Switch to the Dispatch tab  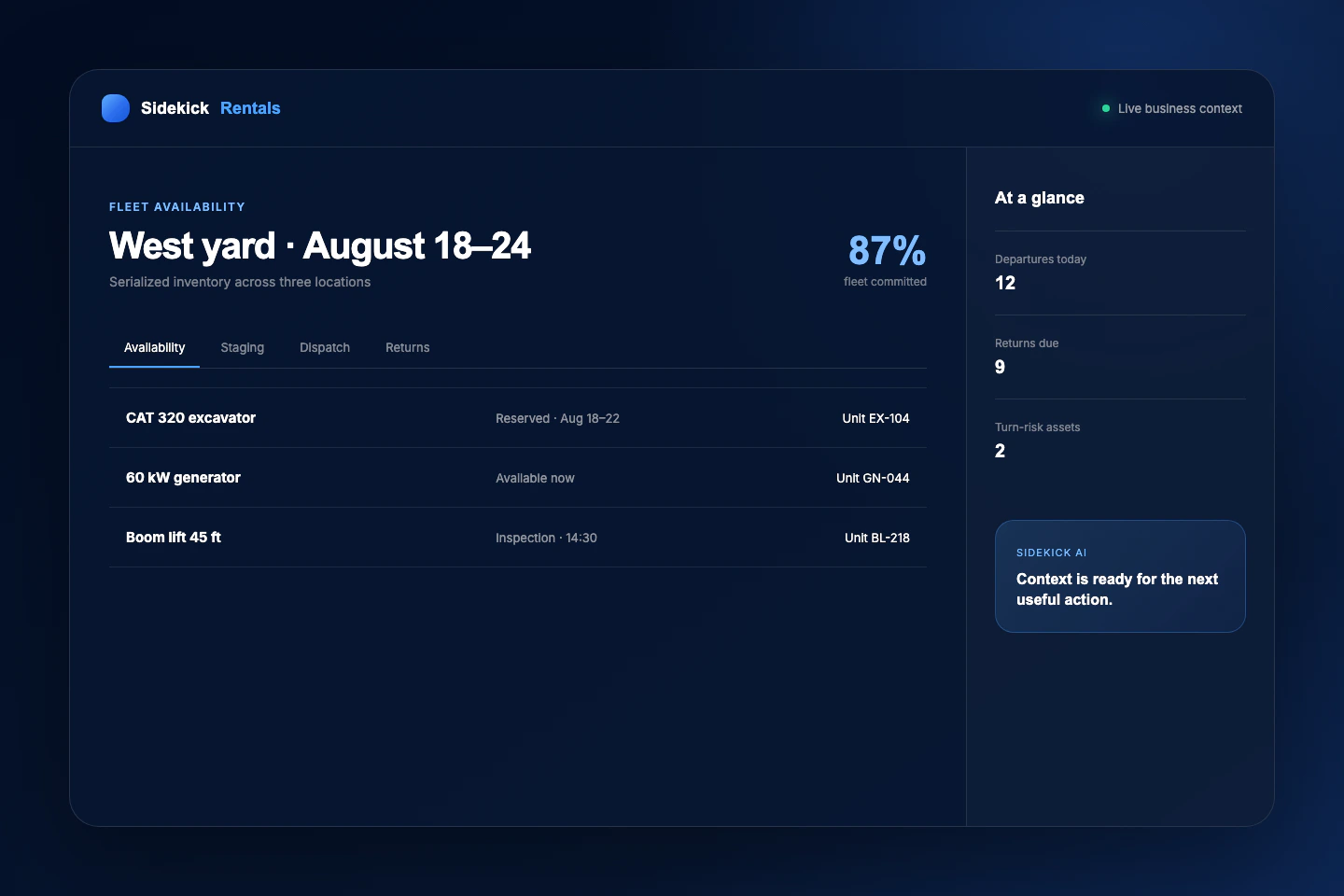point(325,347)
